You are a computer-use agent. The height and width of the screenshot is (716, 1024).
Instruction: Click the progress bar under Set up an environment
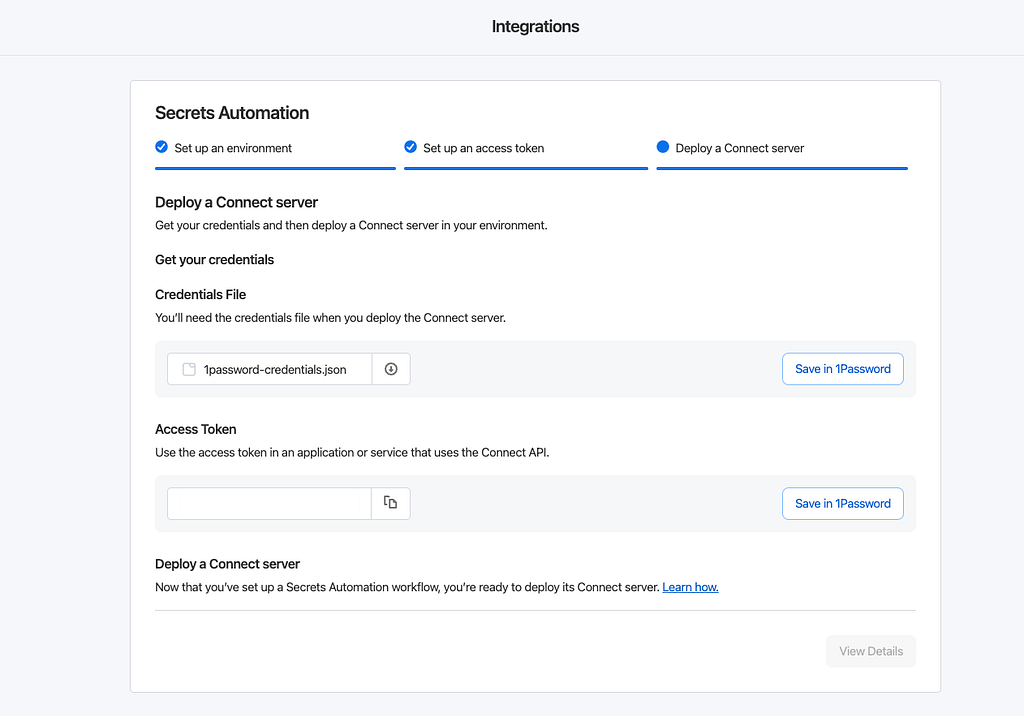tap(275, 168)
